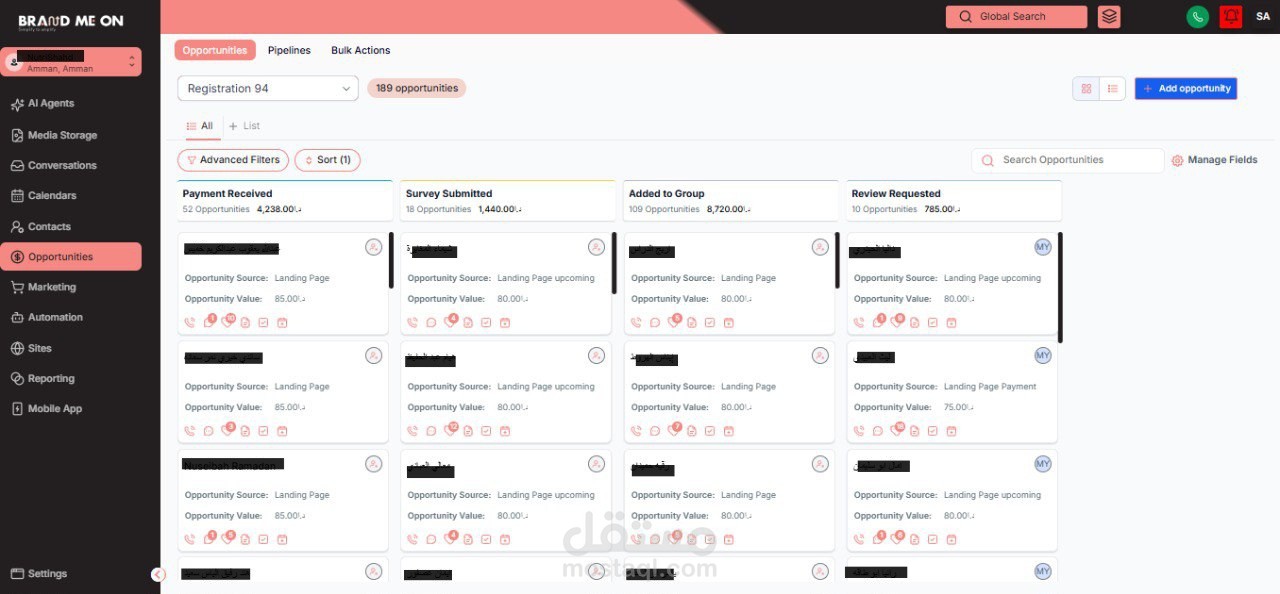Click the Landing Page Payment source text
The height and width of the screenshot is (594, 1280).
tap(990, 387)
